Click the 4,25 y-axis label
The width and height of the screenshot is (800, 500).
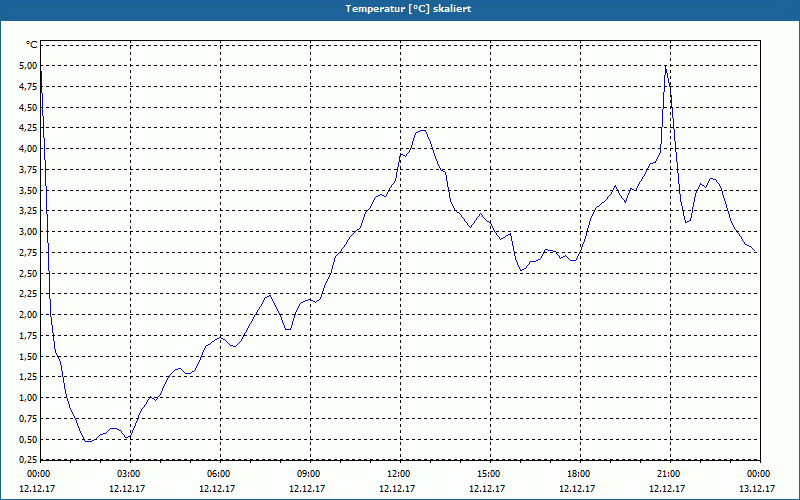pos(28,128)
